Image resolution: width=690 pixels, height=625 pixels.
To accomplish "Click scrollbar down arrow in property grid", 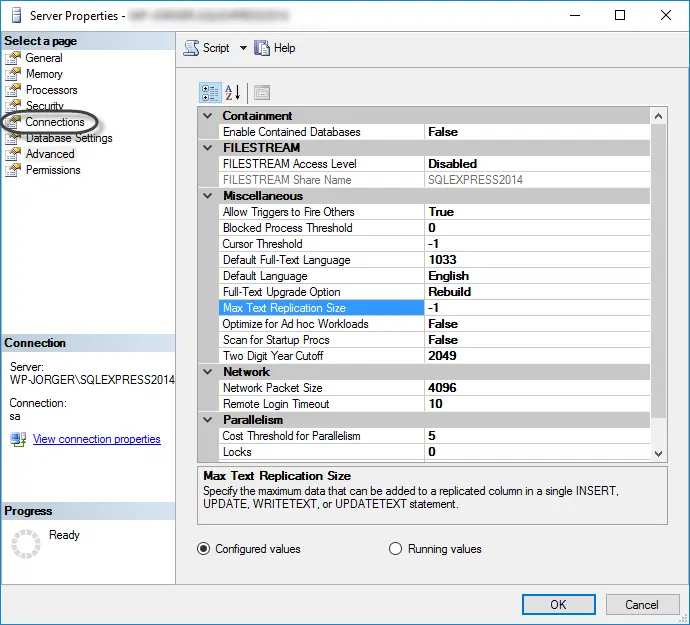I will pyautogui.click(x=658, y=453).
